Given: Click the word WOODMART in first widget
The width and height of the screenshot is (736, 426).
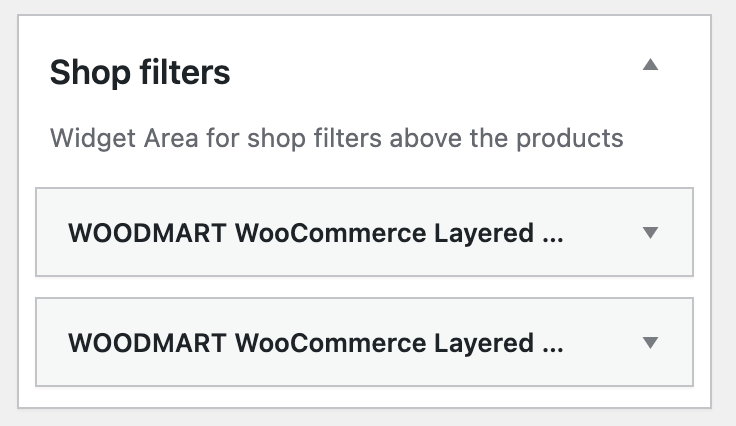Looking at the screenshot, I should pos(147,233).
